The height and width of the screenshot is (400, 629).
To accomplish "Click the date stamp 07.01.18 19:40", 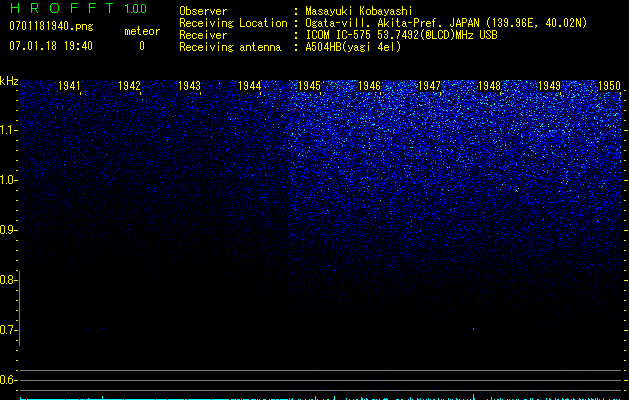I will 51,46.
